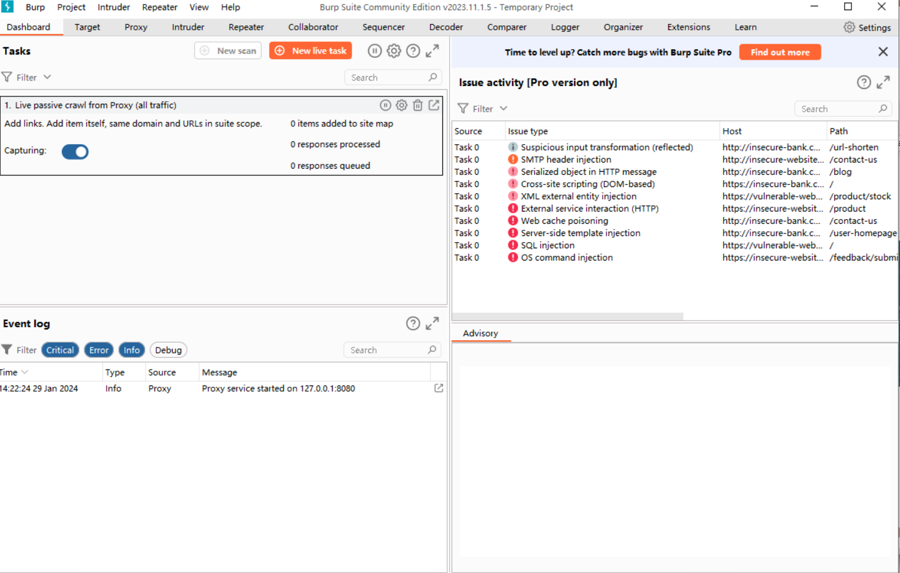Screen dimensions: 900x573
Task: Switch to the Repeater tab
Action: pyautogui.click(x=246, y=27)
